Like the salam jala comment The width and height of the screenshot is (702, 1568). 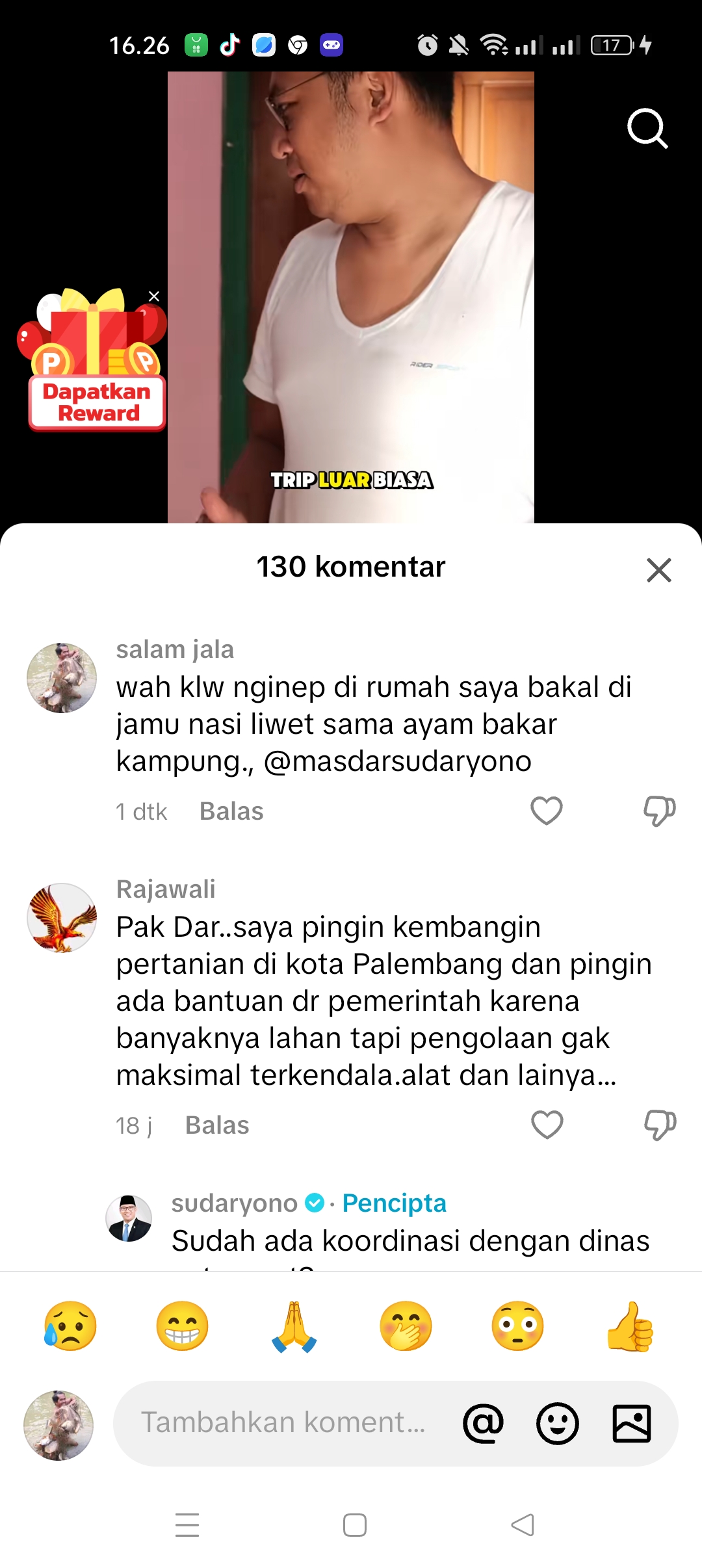[547, 811]
